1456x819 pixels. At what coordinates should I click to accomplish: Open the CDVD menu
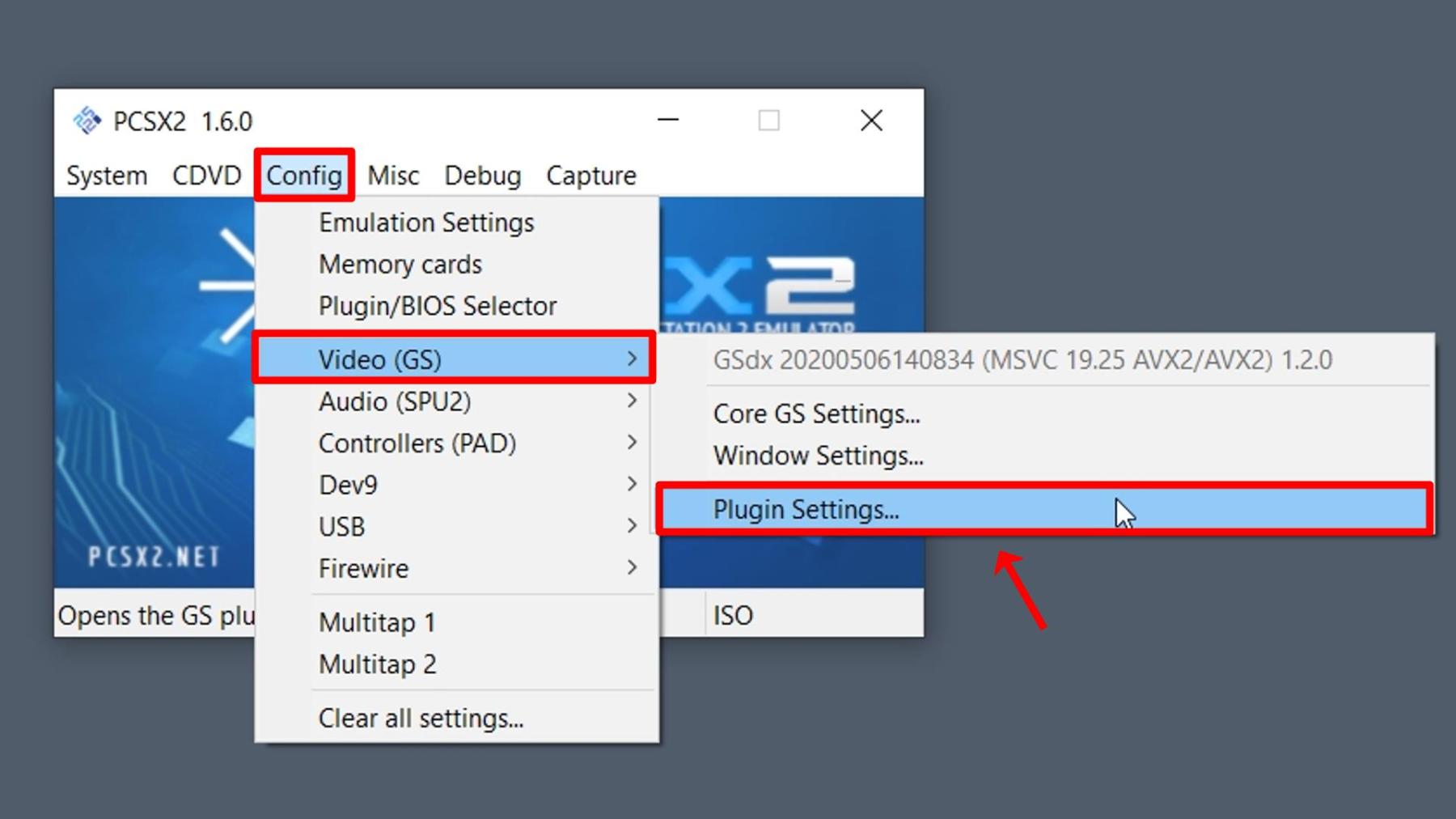[206, 175]
